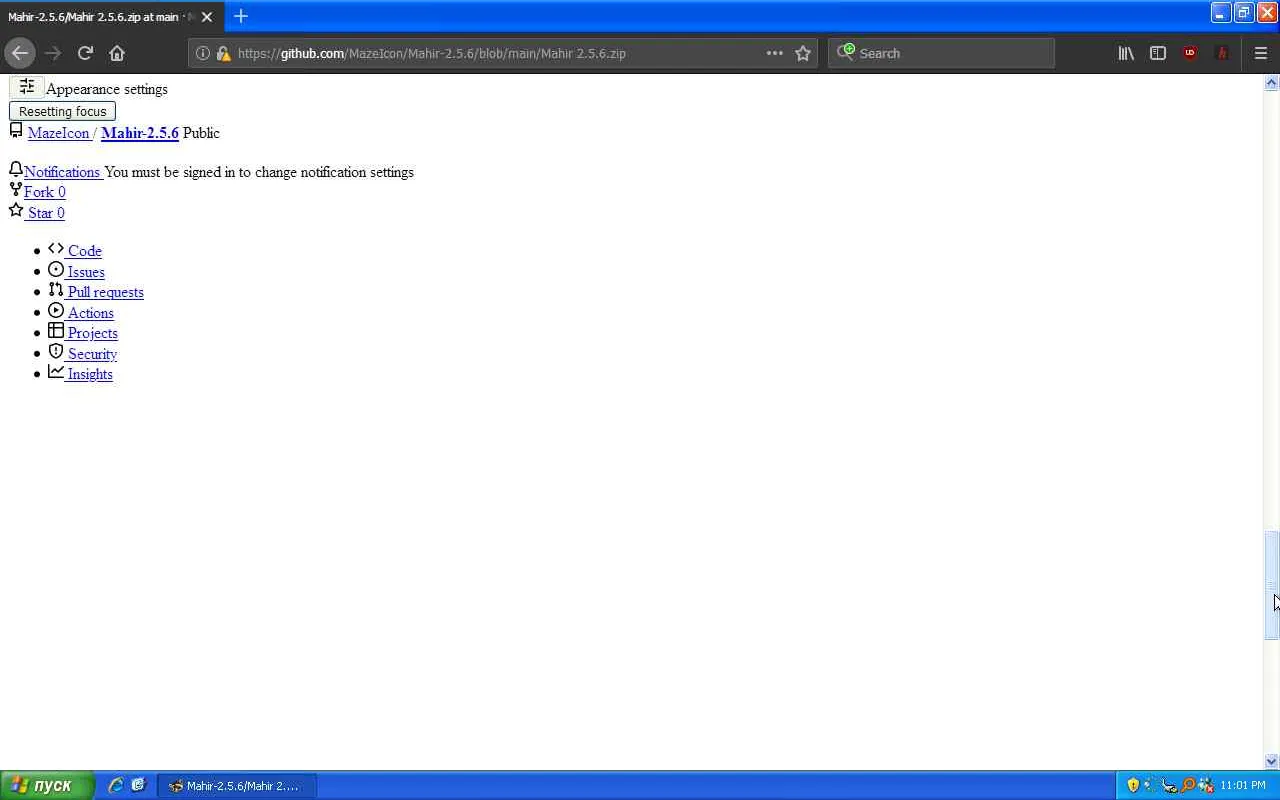Click the red extension icon beside uBlock

click(1222, 53)
